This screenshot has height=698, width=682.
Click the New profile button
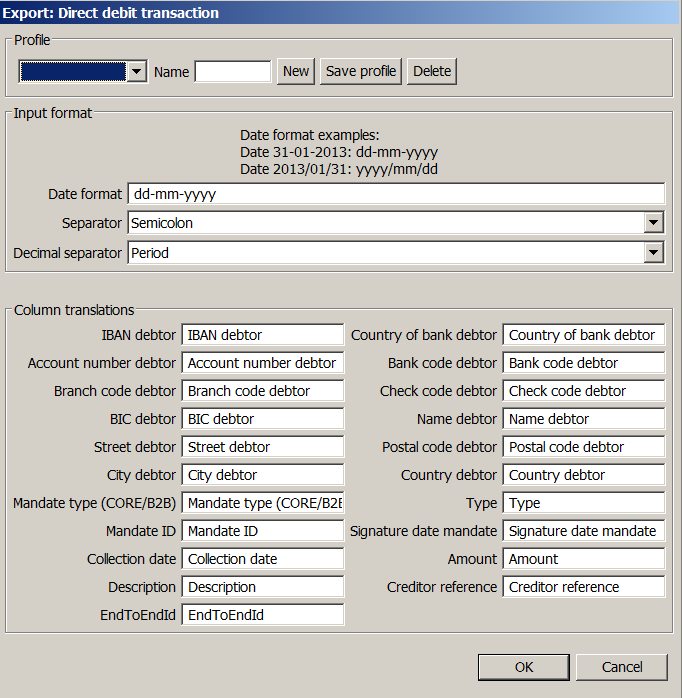coord(296,71)
